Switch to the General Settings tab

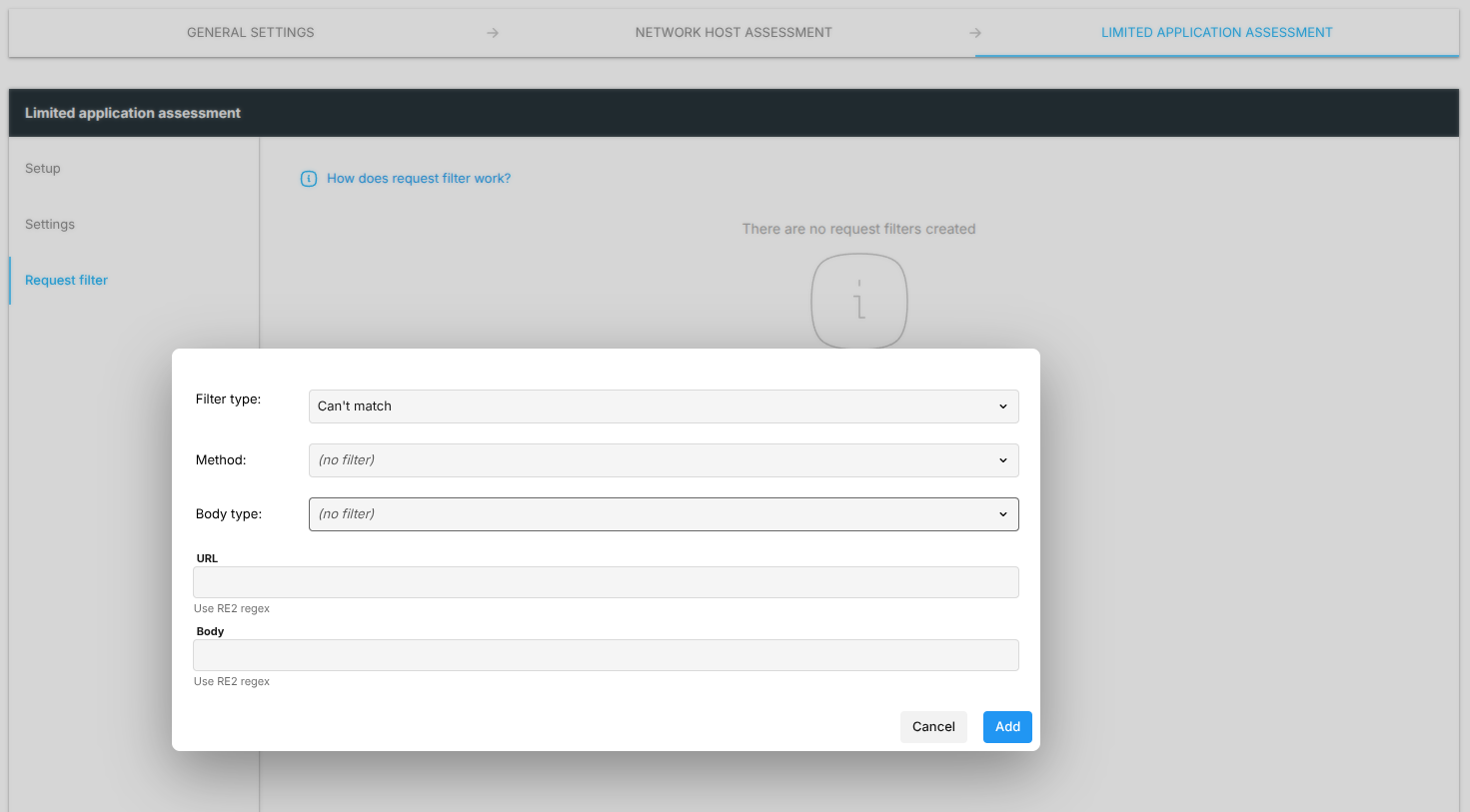point(251,33)
